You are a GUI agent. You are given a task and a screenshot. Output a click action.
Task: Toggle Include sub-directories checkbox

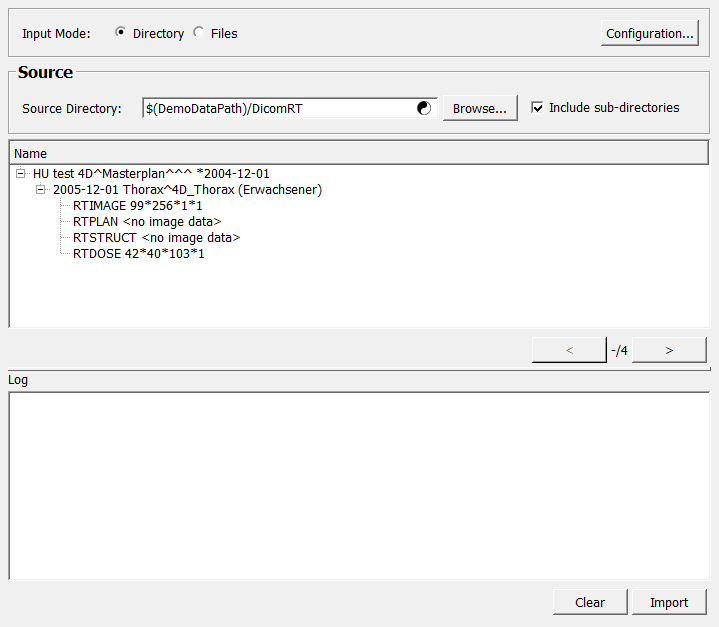[x=538, y=108]
